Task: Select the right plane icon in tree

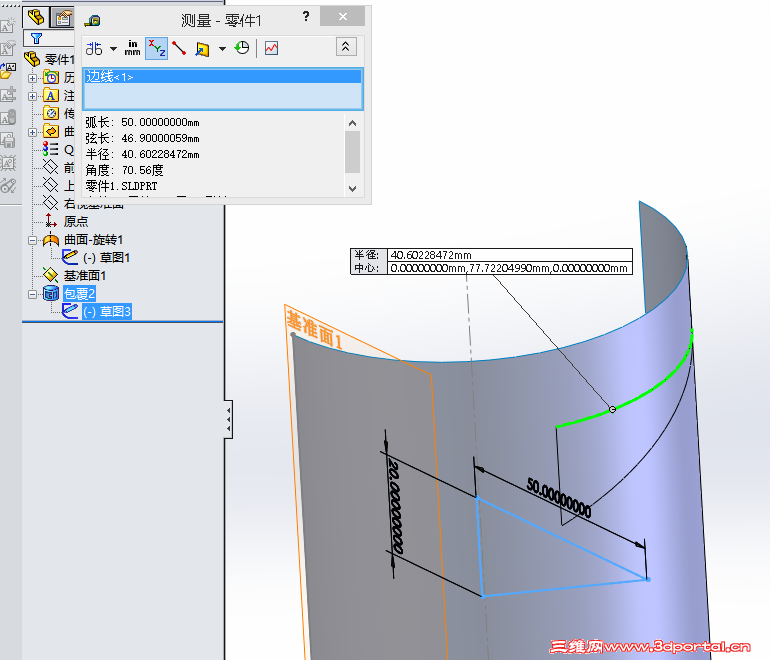Action: click(x=50, y=202)
